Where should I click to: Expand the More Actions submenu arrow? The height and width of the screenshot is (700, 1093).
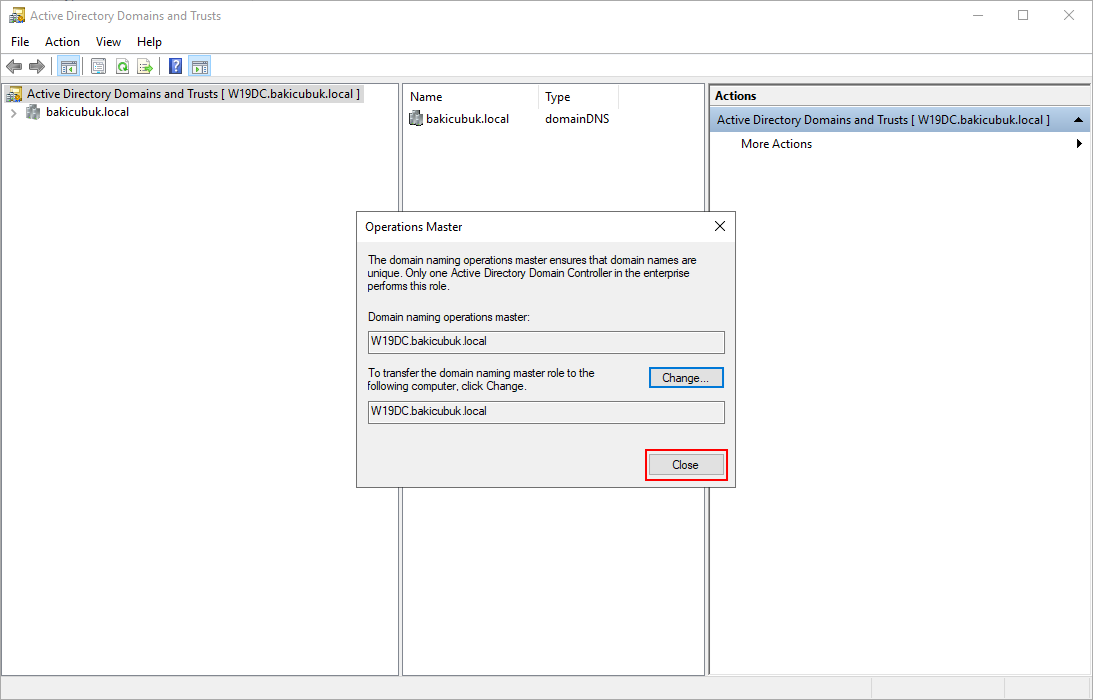(x=1079, y=144)
